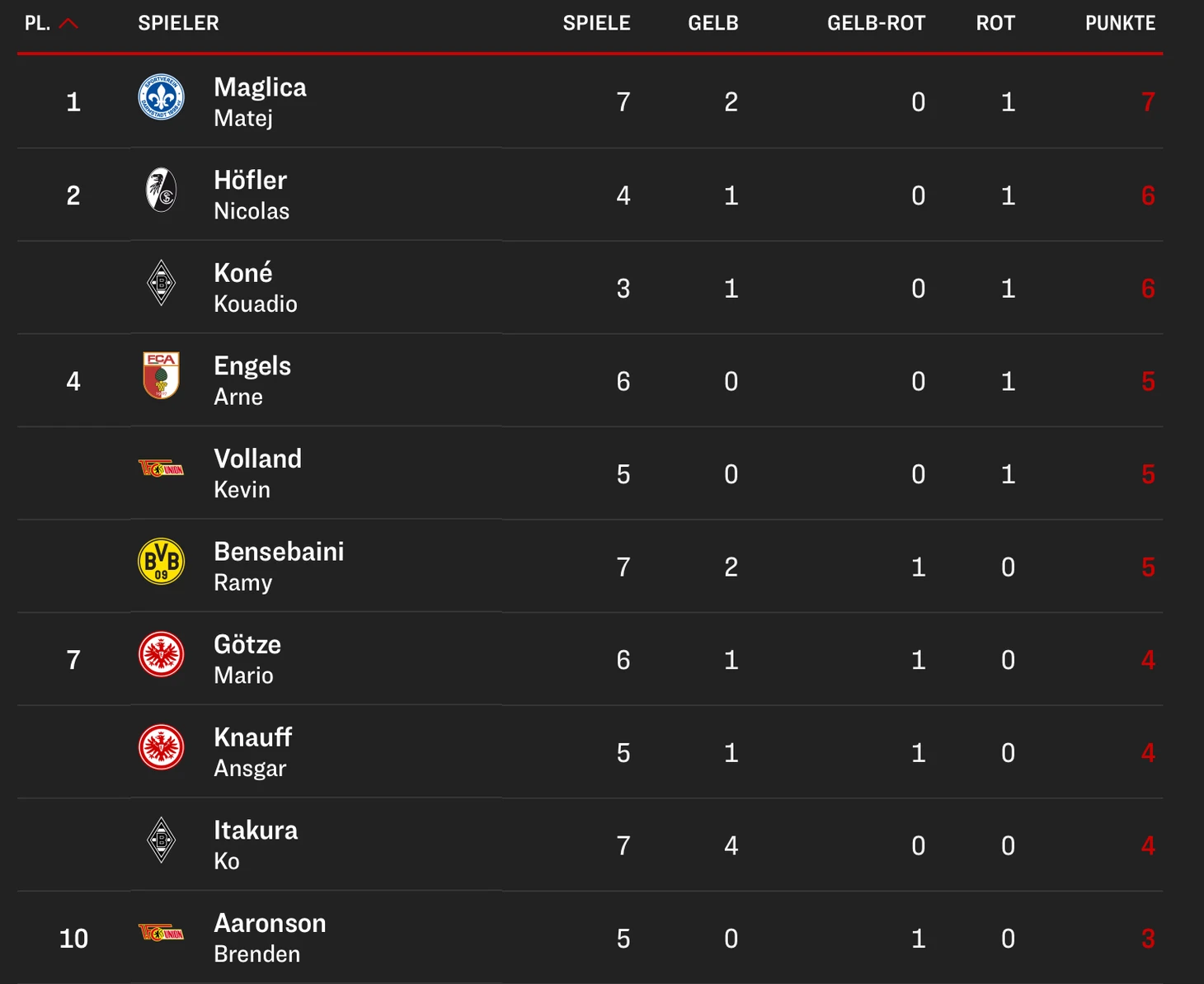Sort by the SPIELE column header
Image resolution: width=1204 pixels, height=984 pixels.
pos(596,23)
